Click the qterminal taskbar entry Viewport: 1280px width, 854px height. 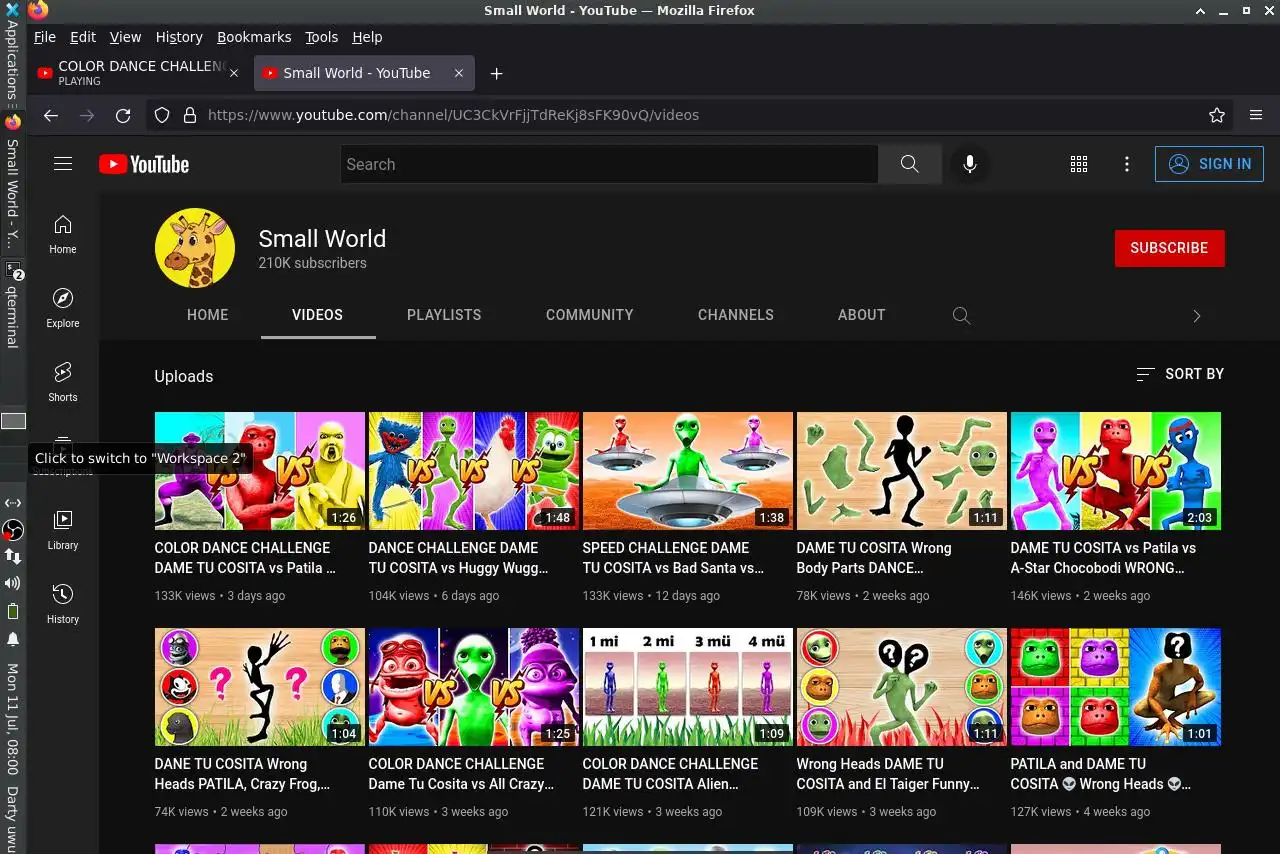[x=13, y=305]
